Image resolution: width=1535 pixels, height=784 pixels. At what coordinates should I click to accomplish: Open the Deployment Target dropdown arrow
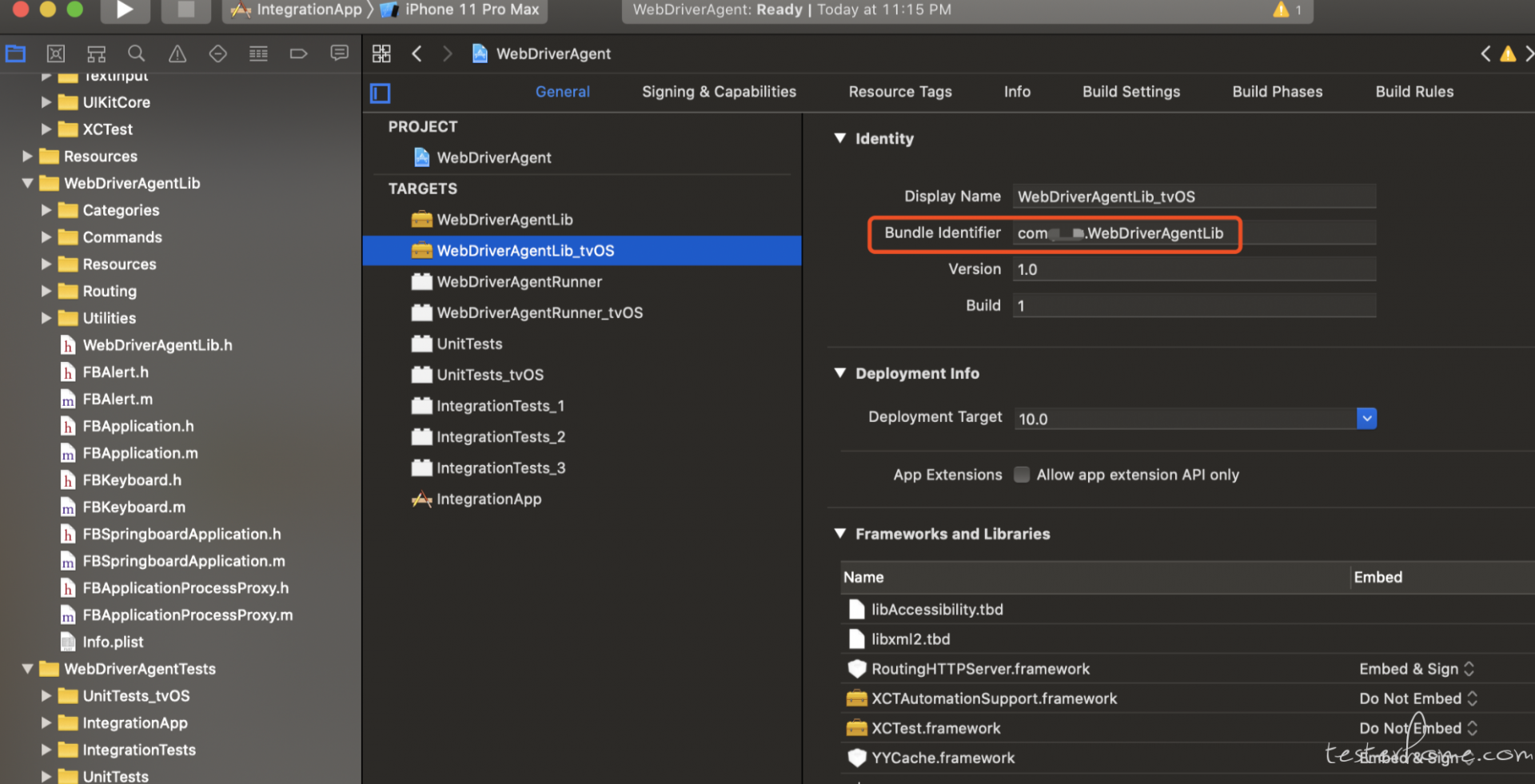1366,418
